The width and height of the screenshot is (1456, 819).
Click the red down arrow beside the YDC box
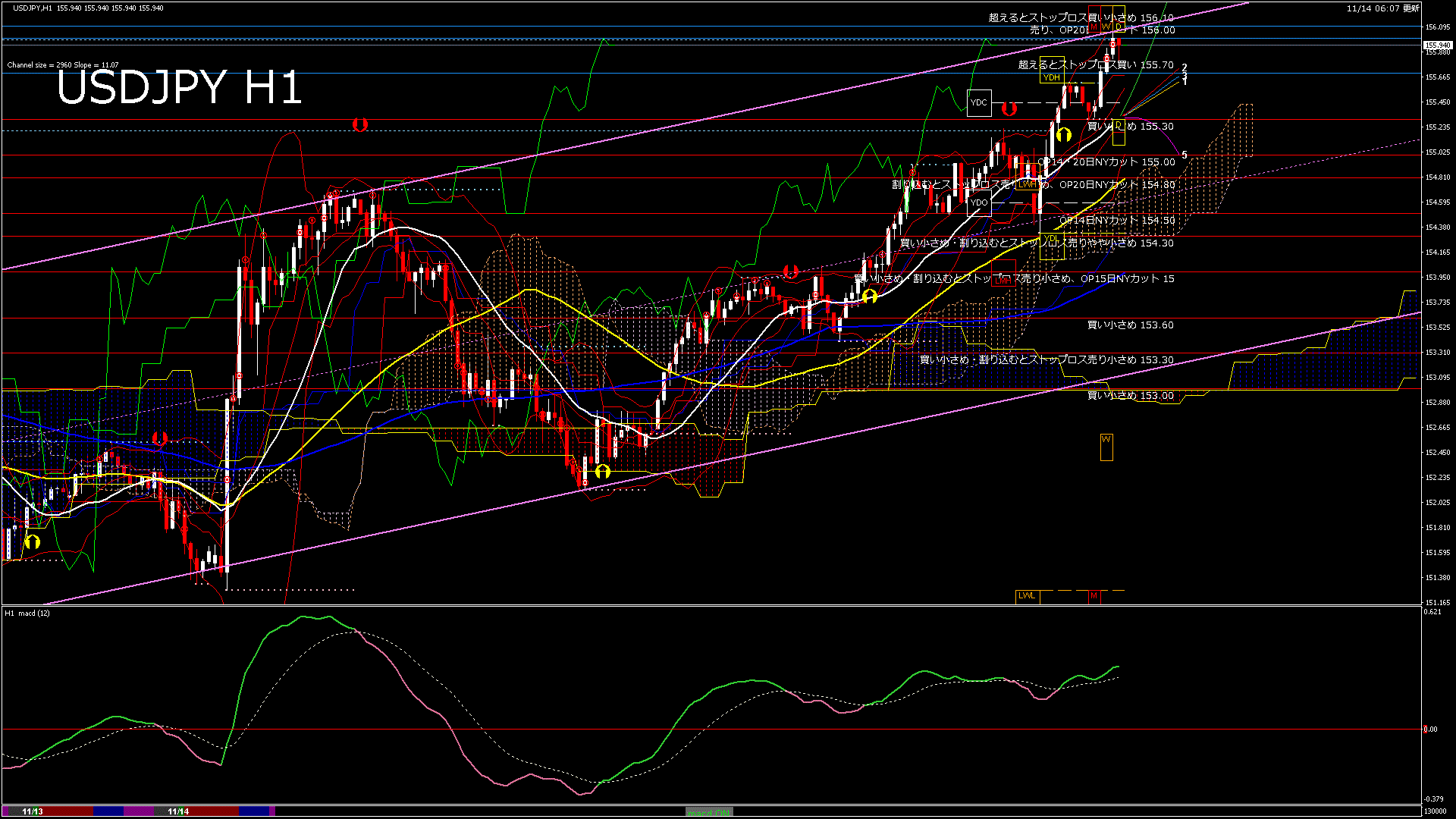pyautogui.click(x=1009, y=109)
